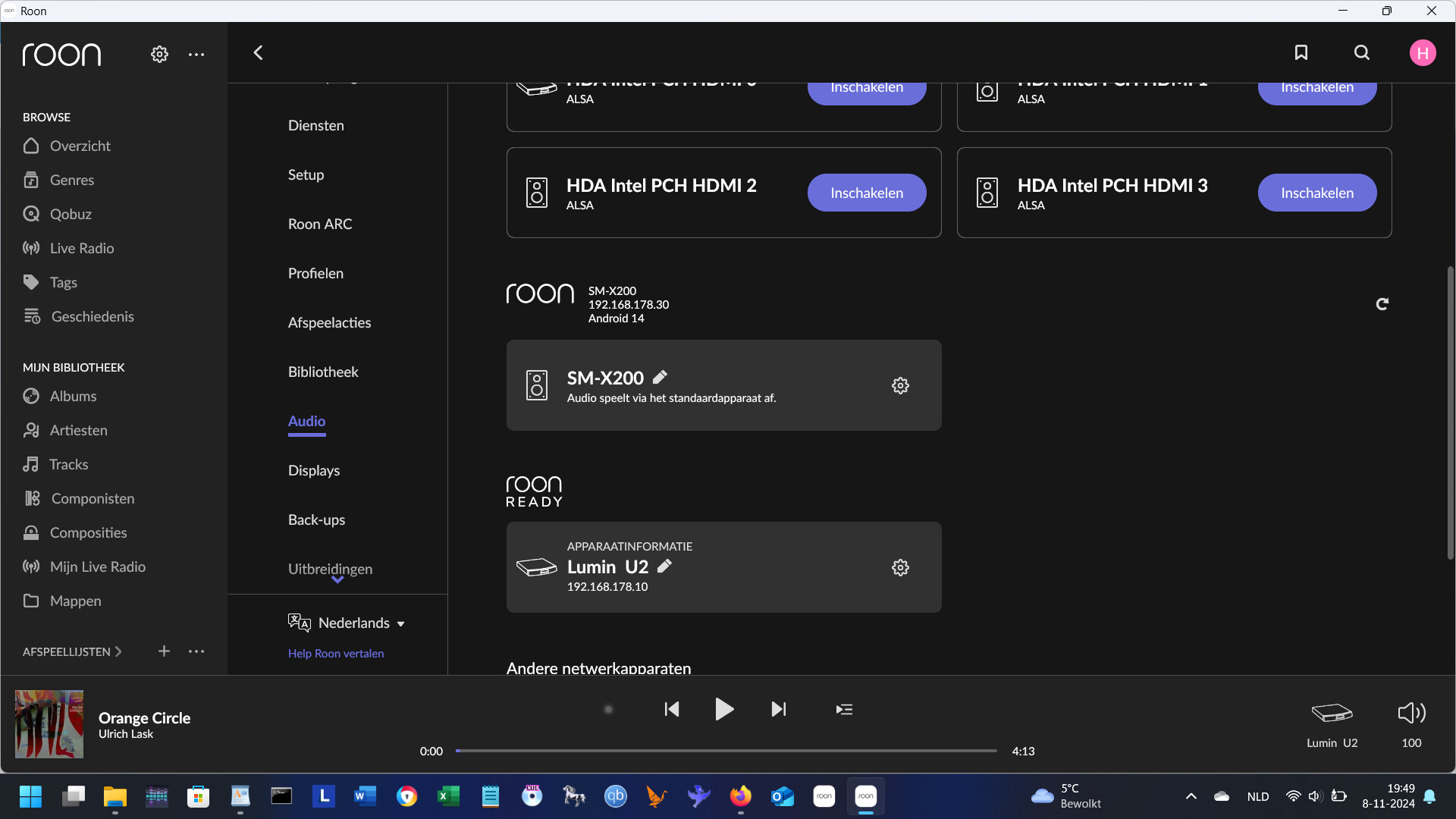Click the settings page scrollbar

click(1450, 413)
